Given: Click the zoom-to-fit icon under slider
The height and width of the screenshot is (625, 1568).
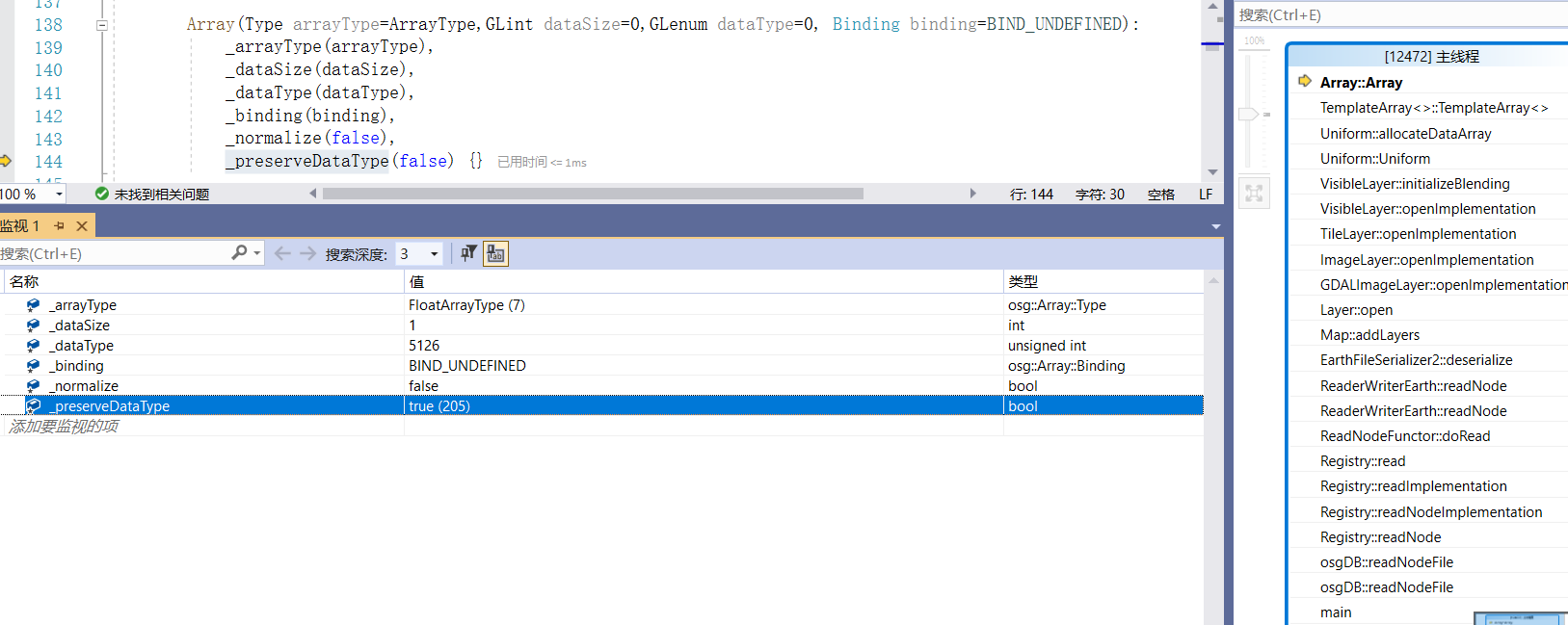Looking at the screenshot, I should [1254, 194].
